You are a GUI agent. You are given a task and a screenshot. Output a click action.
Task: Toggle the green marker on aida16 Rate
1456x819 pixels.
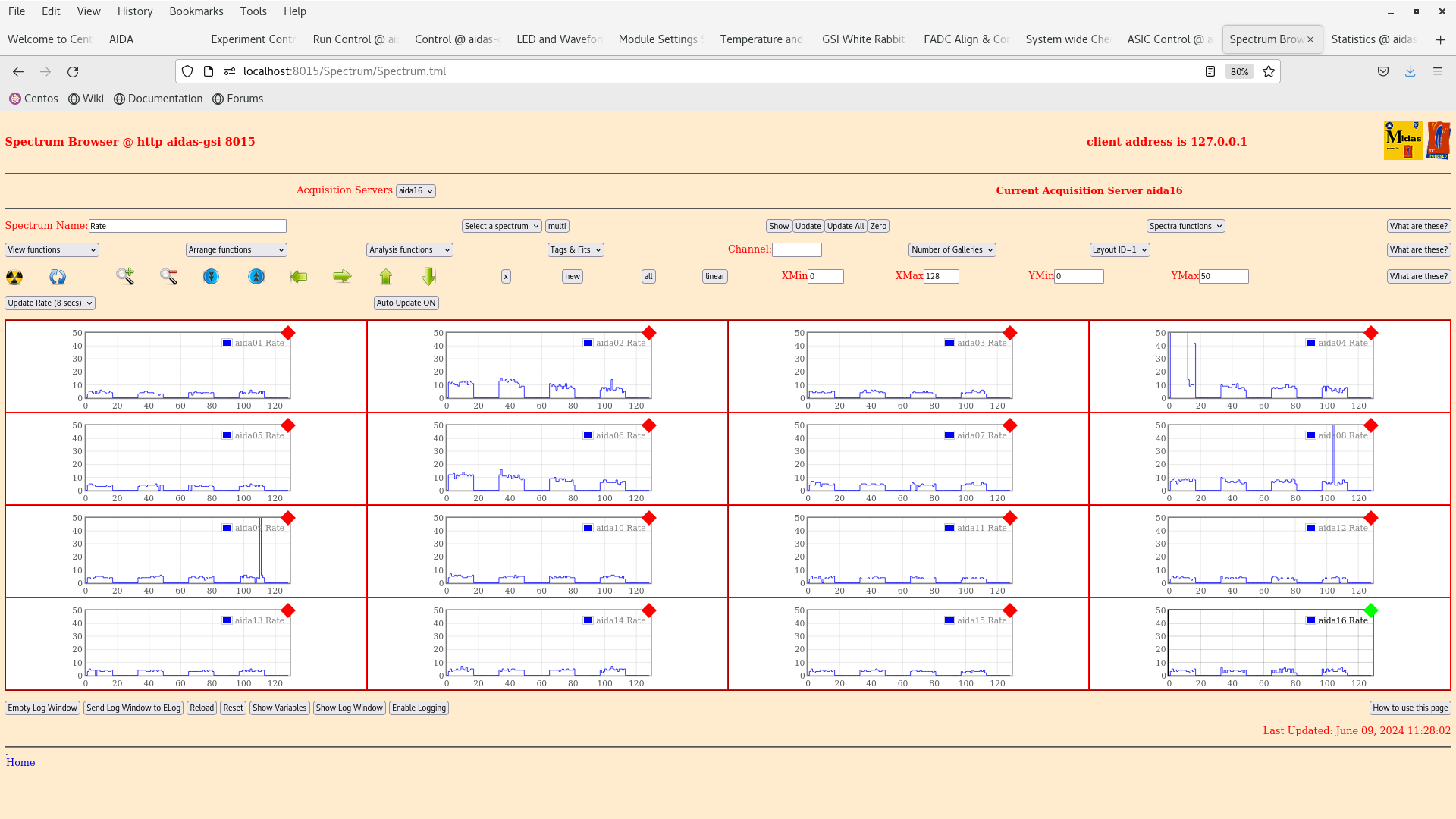coord(1370,610)
